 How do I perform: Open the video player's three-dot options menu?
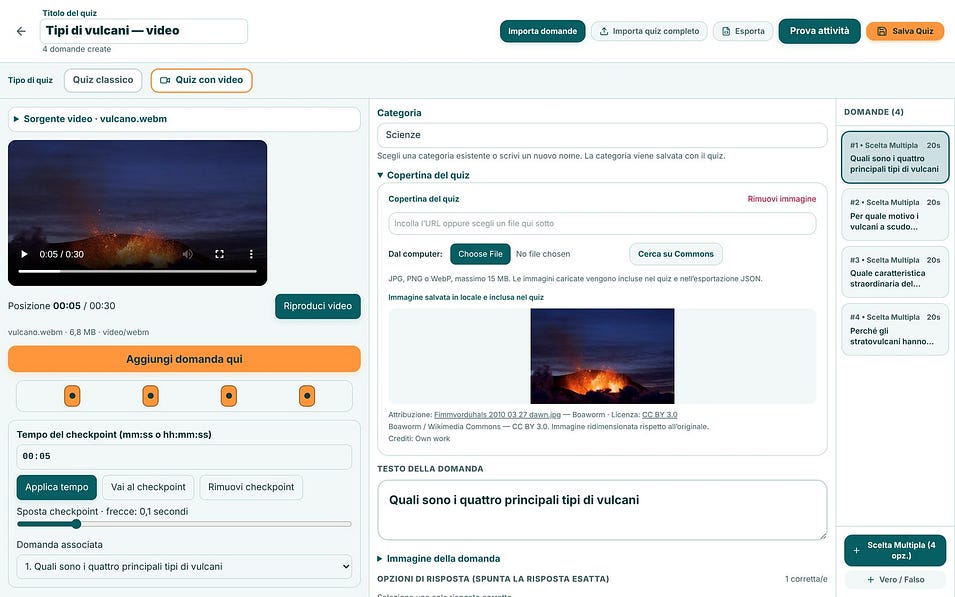[251, 254]
